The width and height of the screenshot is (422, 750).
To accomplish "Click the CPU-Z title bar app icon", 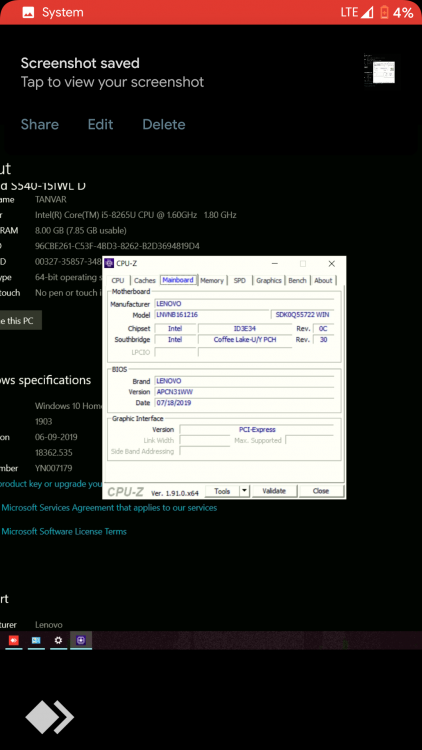I will [x=109, y=264].
